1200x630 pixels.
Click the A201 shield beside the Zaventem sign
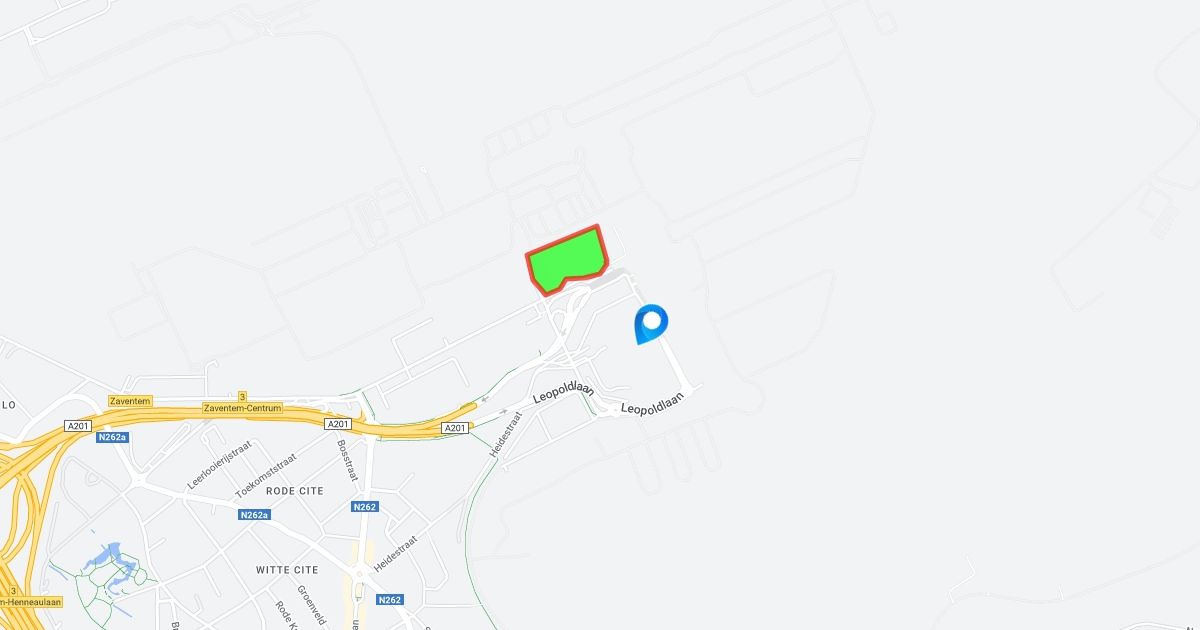click(78, 426)
